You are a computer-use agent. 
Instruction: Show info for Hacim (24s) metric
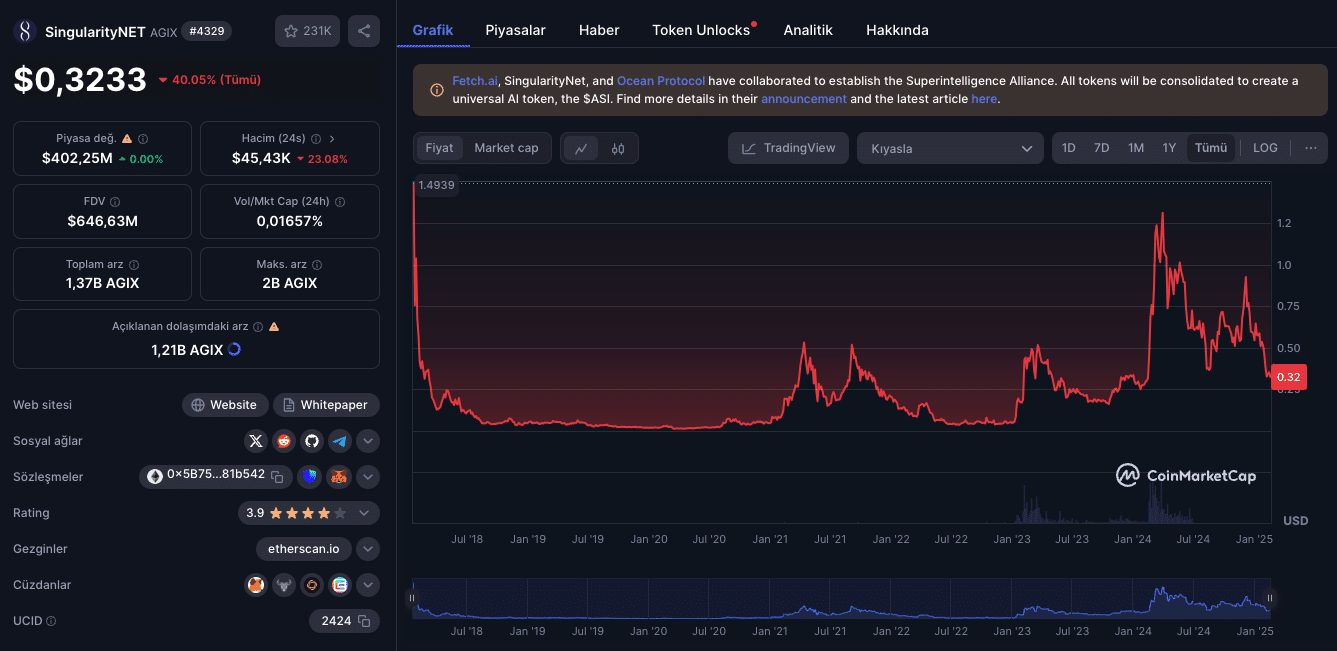(x=316, y=139)
